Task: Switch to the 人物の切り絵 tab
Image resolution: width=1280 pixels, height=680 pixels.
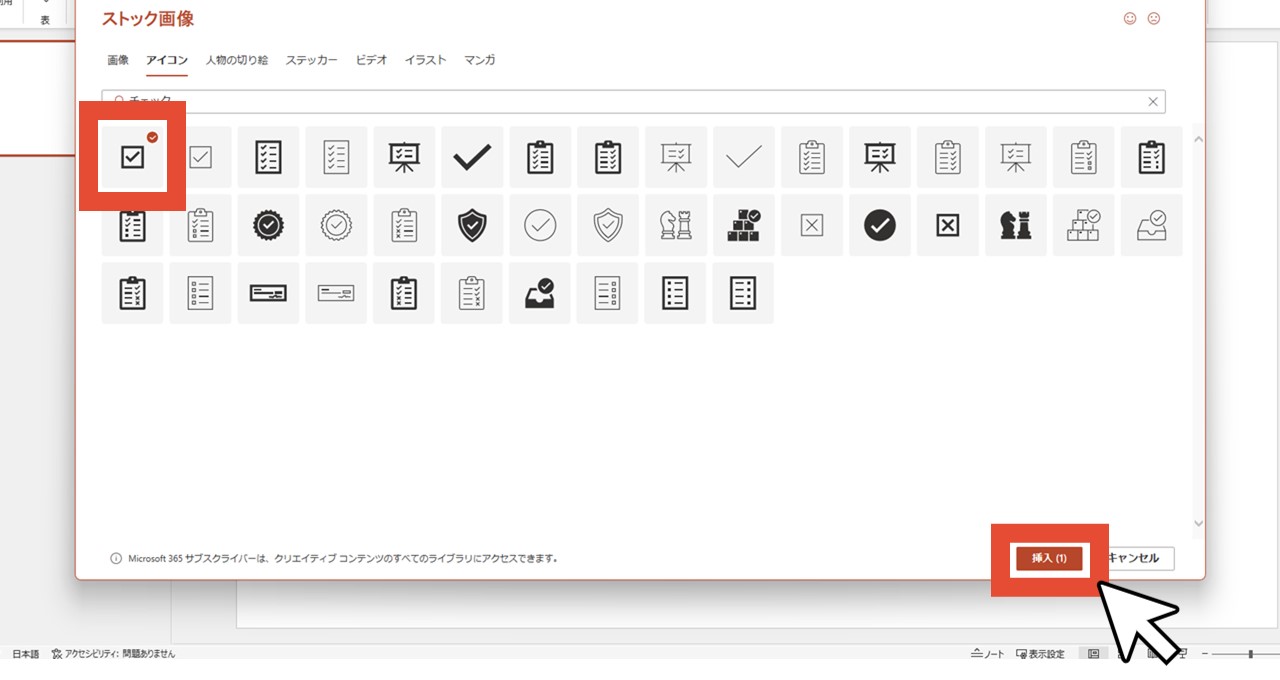Action: point(237,60)
